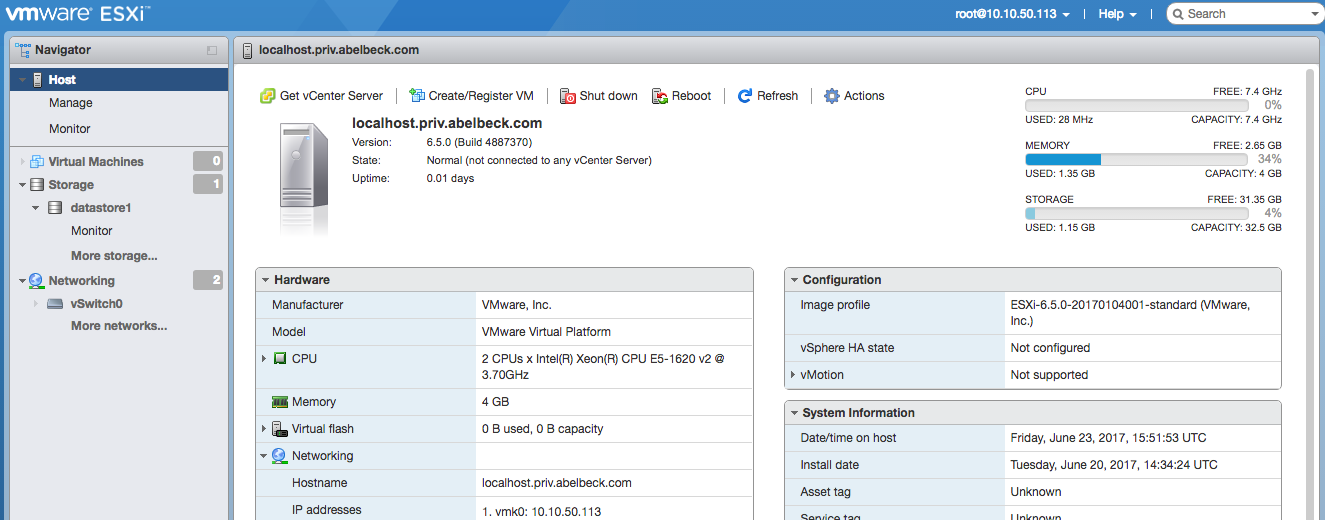Click the STORAGE usage bar at 4%
The image size is (1325, 520).
(x=1137, y=213)
